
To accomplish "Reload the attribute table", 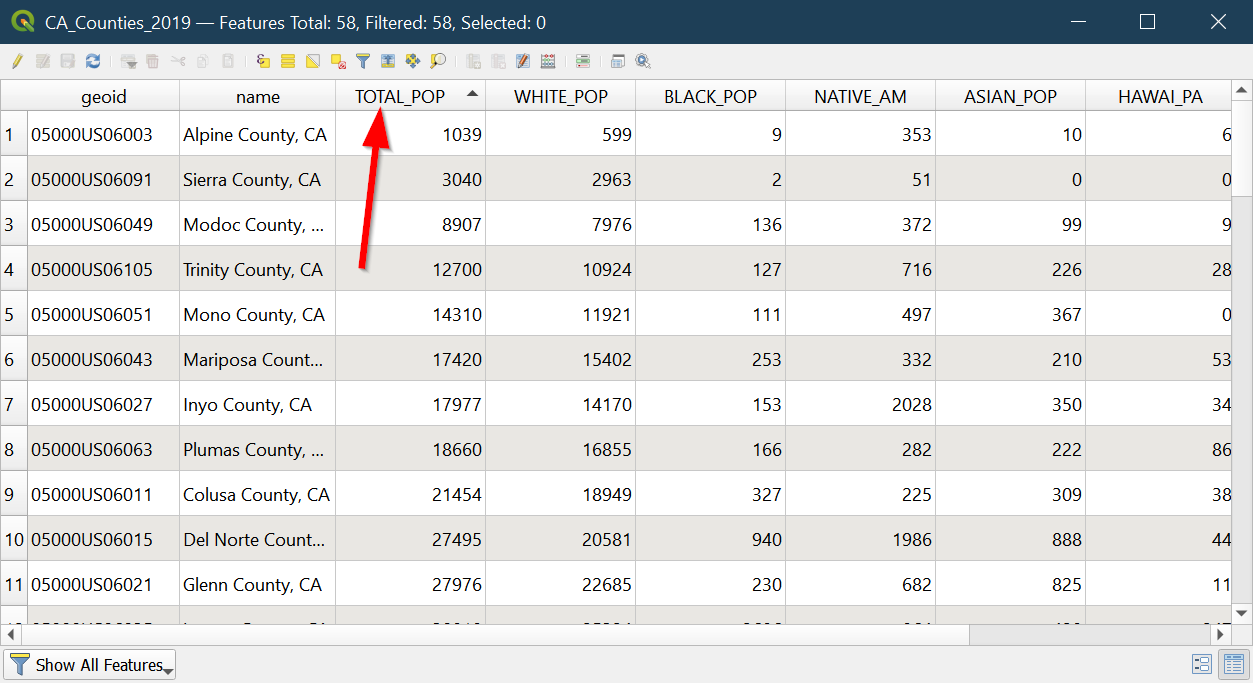I will (93, 61).
